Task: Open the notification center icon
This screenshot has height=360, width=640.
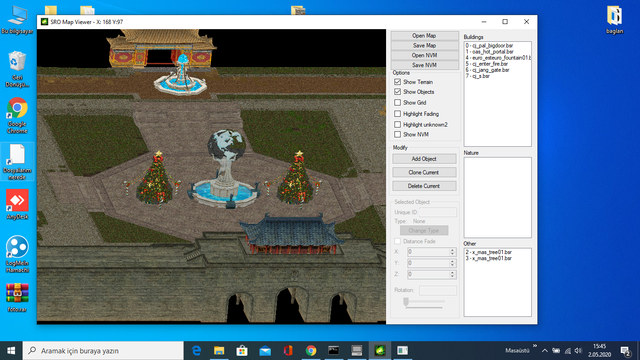Action: coord(625,351)
